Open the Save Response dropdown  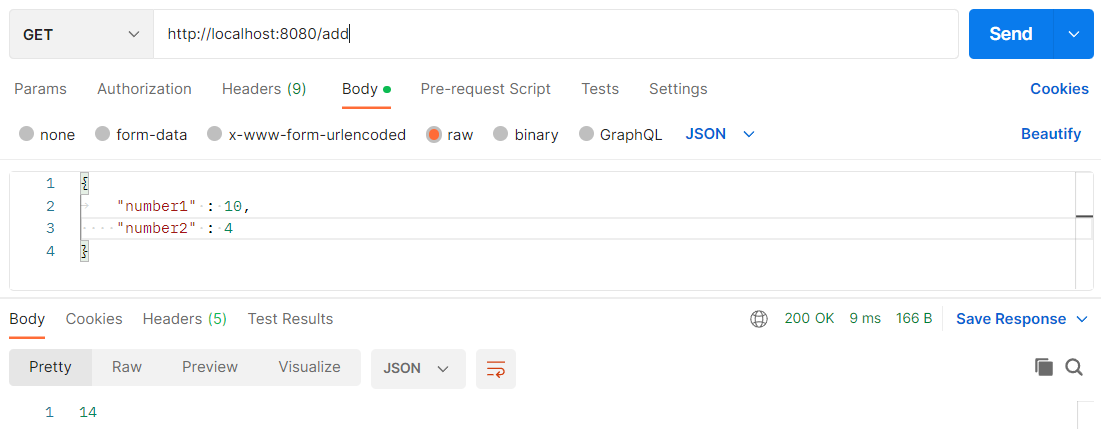[x=1022, y=319]
